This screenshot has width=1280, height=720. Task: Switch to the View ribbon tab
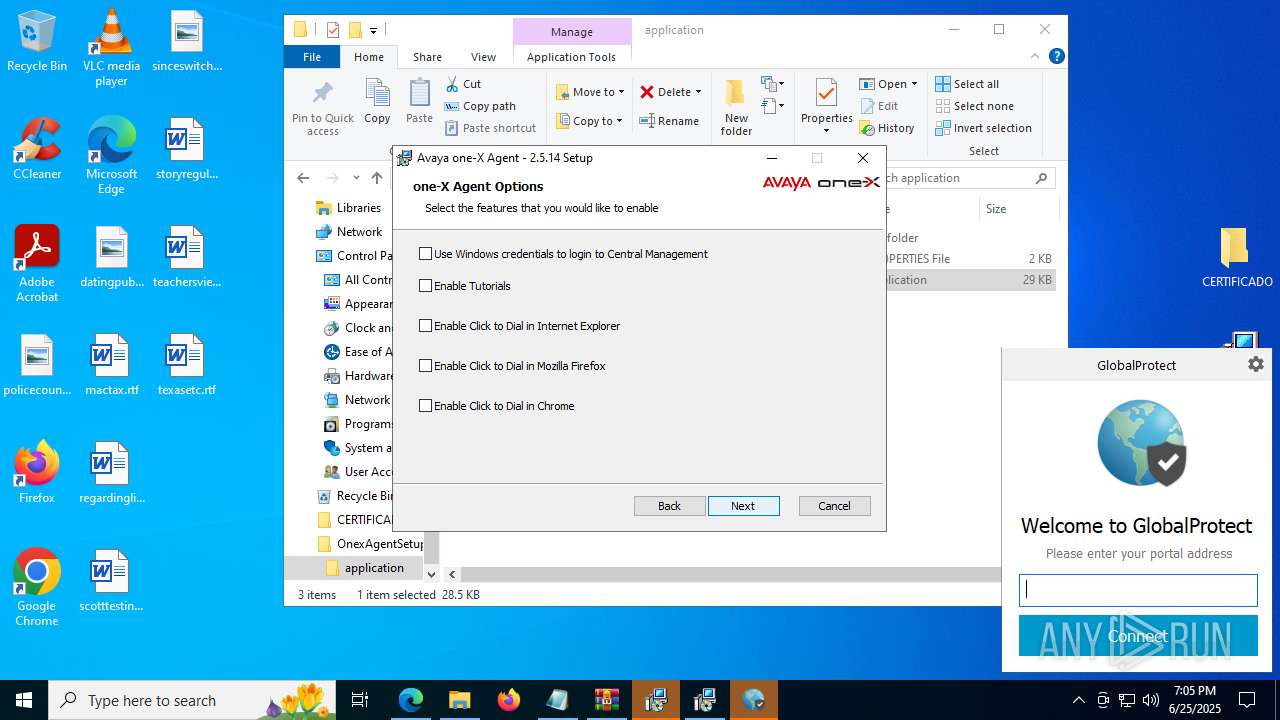point(483,57)
